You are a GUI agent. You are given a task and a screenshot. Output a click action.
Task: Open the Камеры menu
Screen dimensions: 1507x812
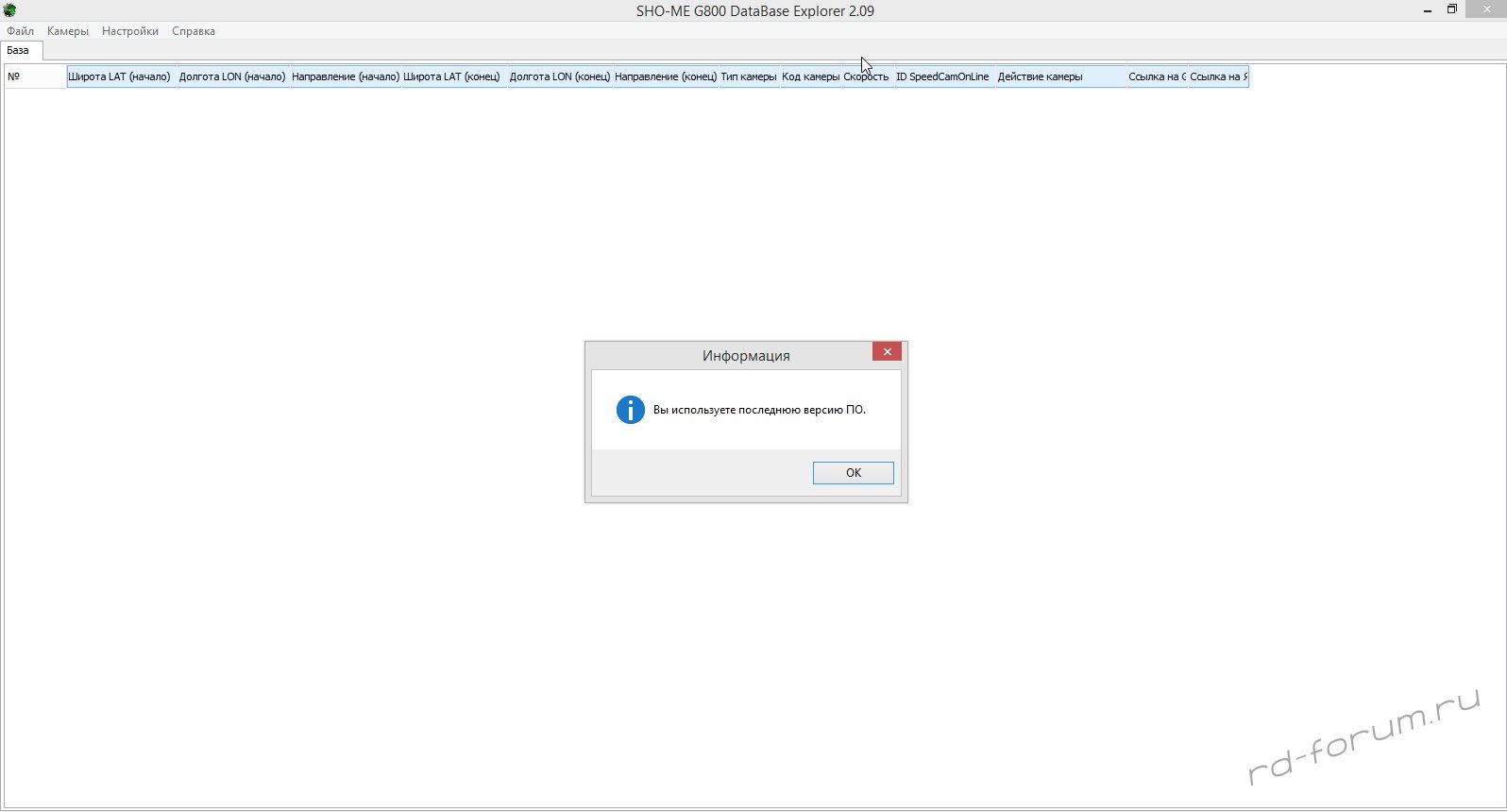68,31
